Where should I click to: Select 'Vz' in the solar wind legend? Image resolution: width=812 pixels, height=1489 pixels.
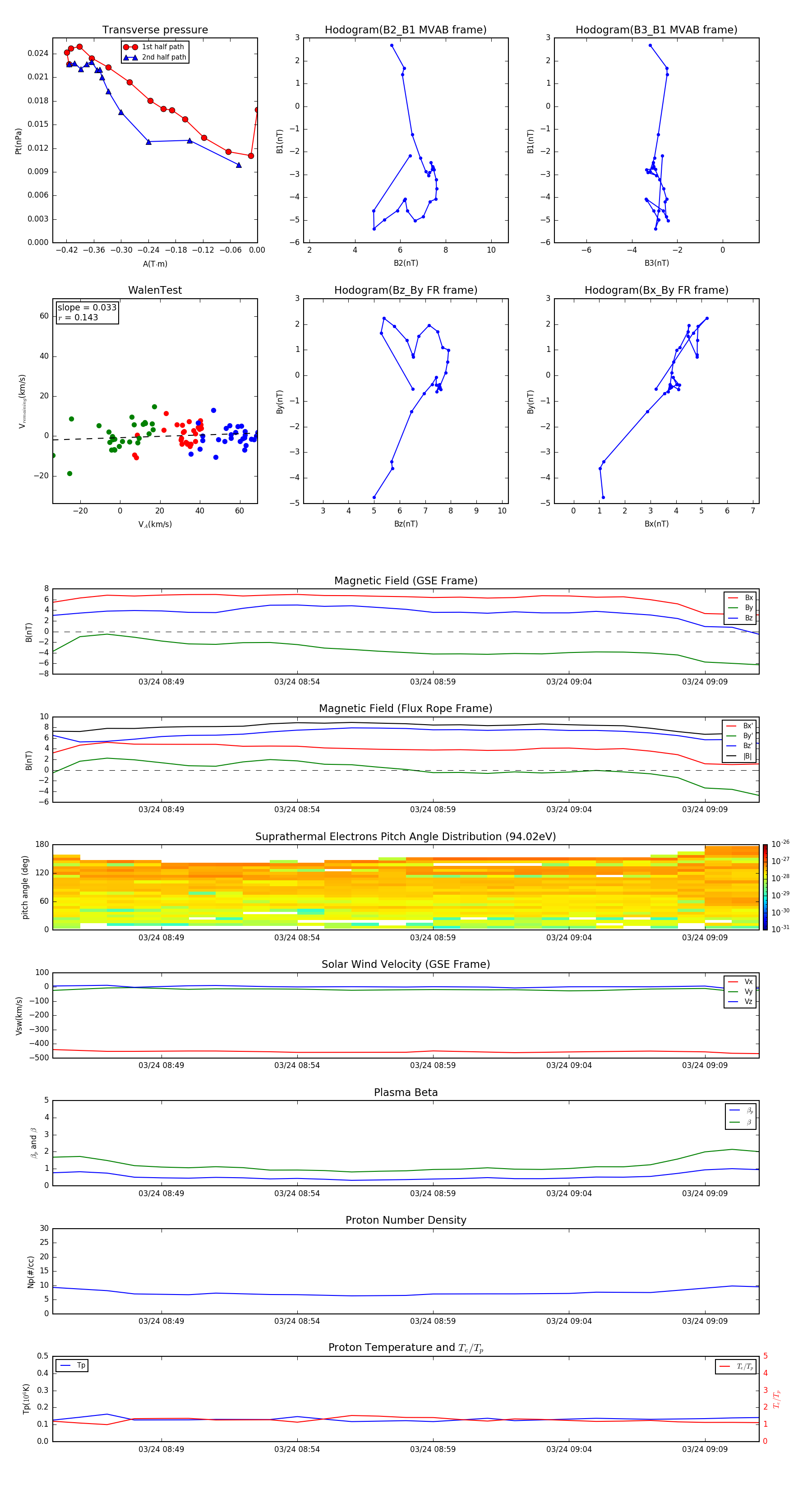740,1001
